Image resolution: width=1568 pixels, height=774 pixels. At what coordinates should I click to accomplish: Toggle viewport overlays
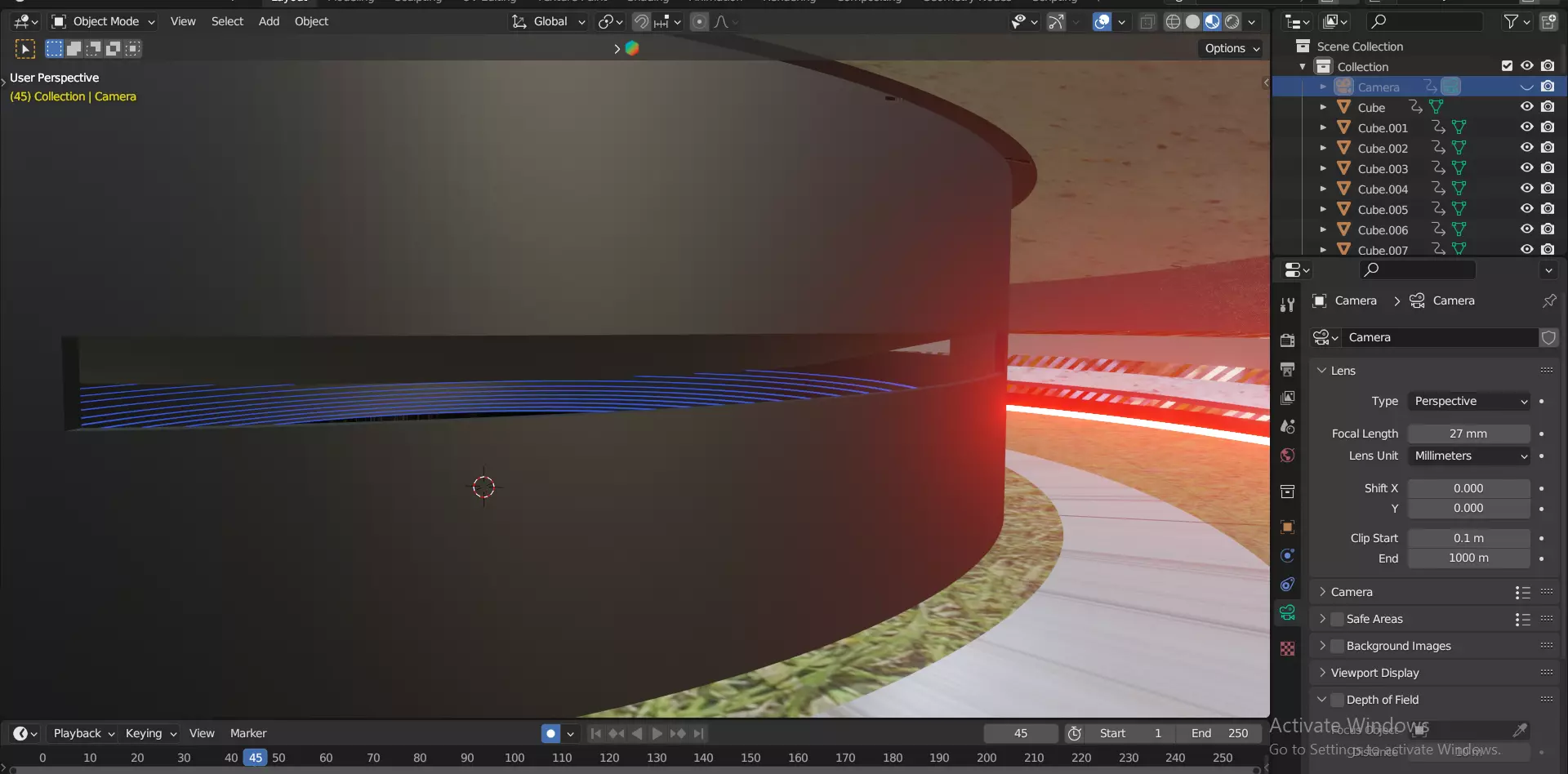(1102, 22)
